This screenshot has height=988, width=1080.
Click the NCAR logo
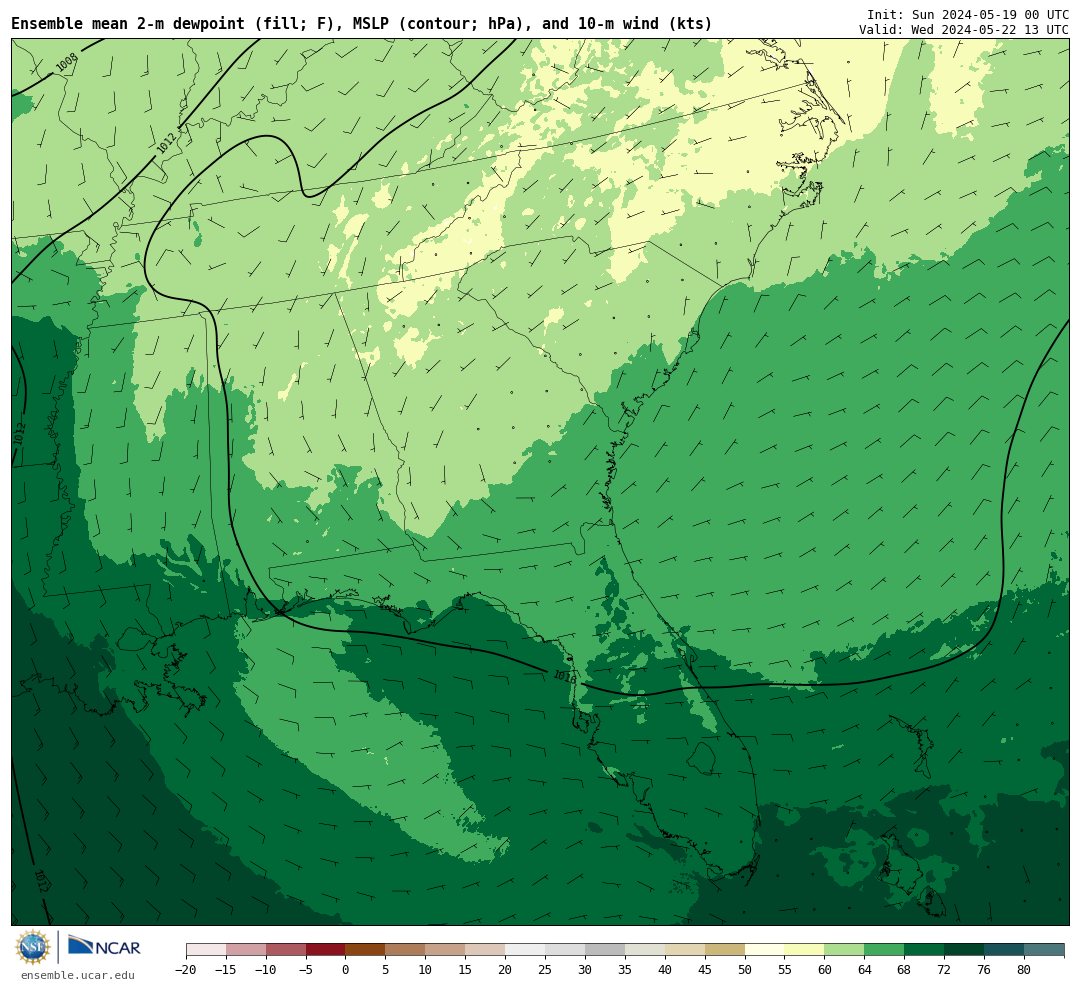click(104, 947)
